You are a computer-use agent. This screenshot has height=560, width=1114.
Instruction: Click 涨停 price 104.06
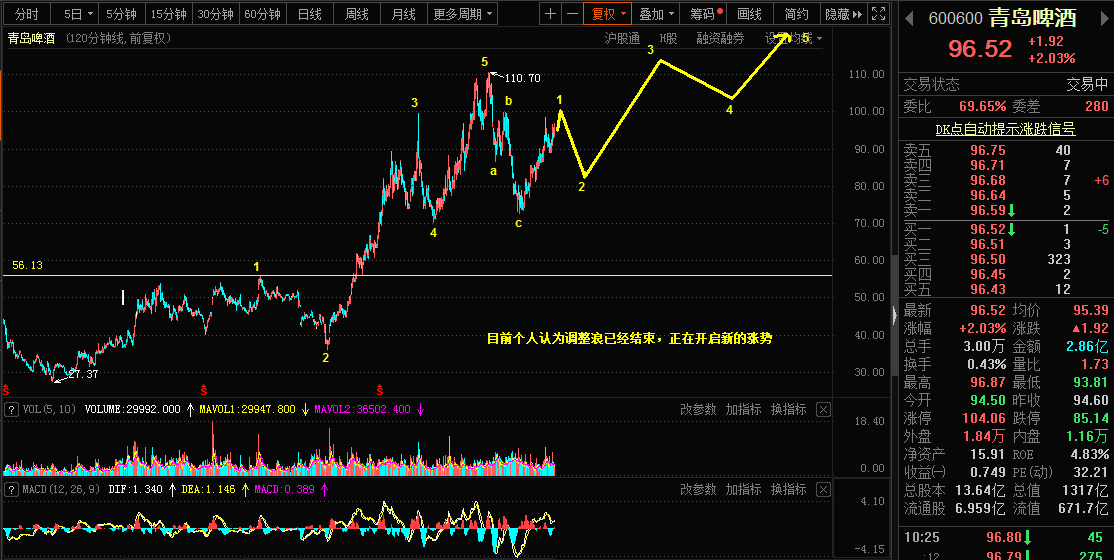pyautogui.click(x=983, y=418)
